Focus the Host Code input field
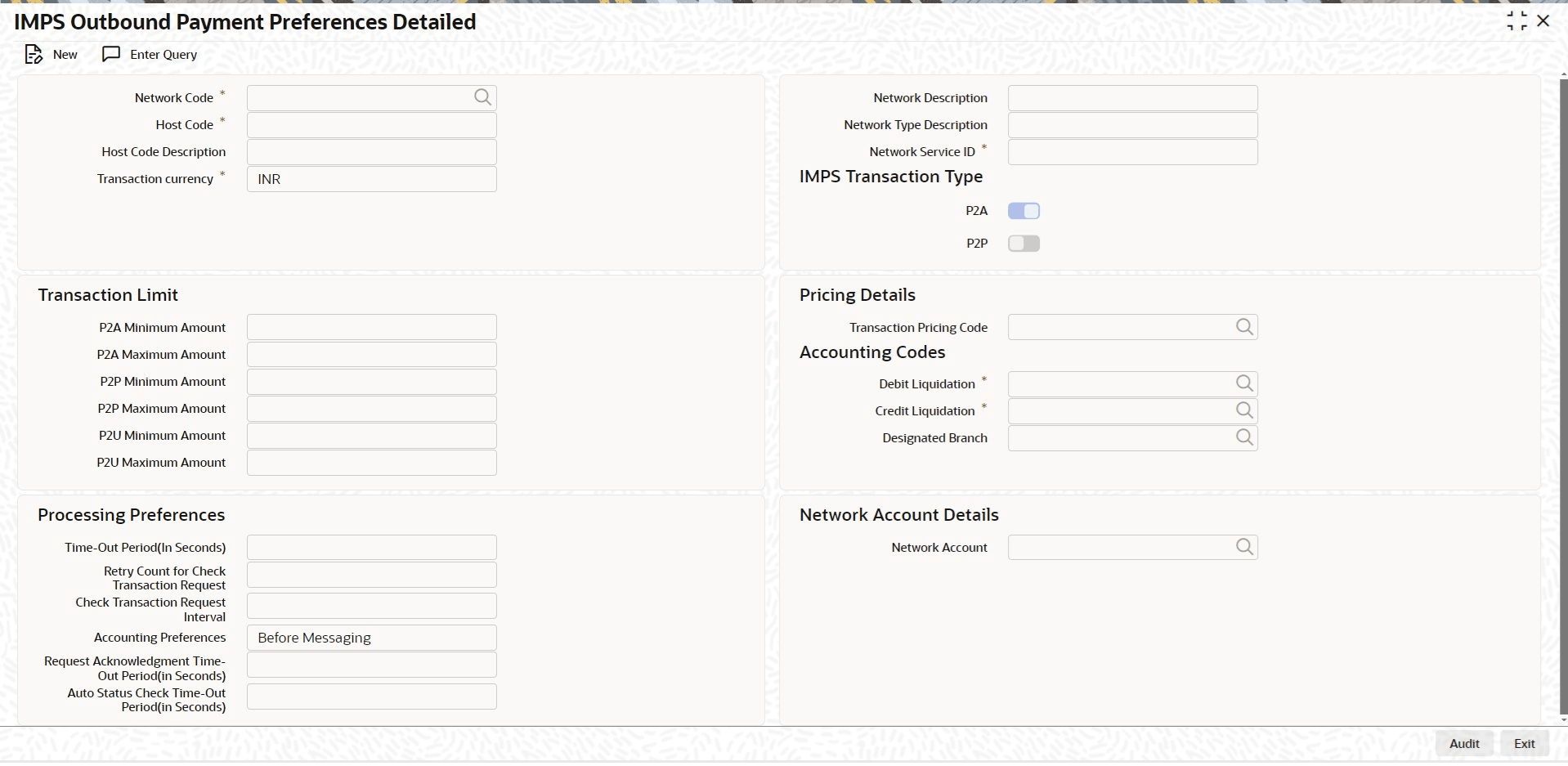1568x766 pixels. 372,125
